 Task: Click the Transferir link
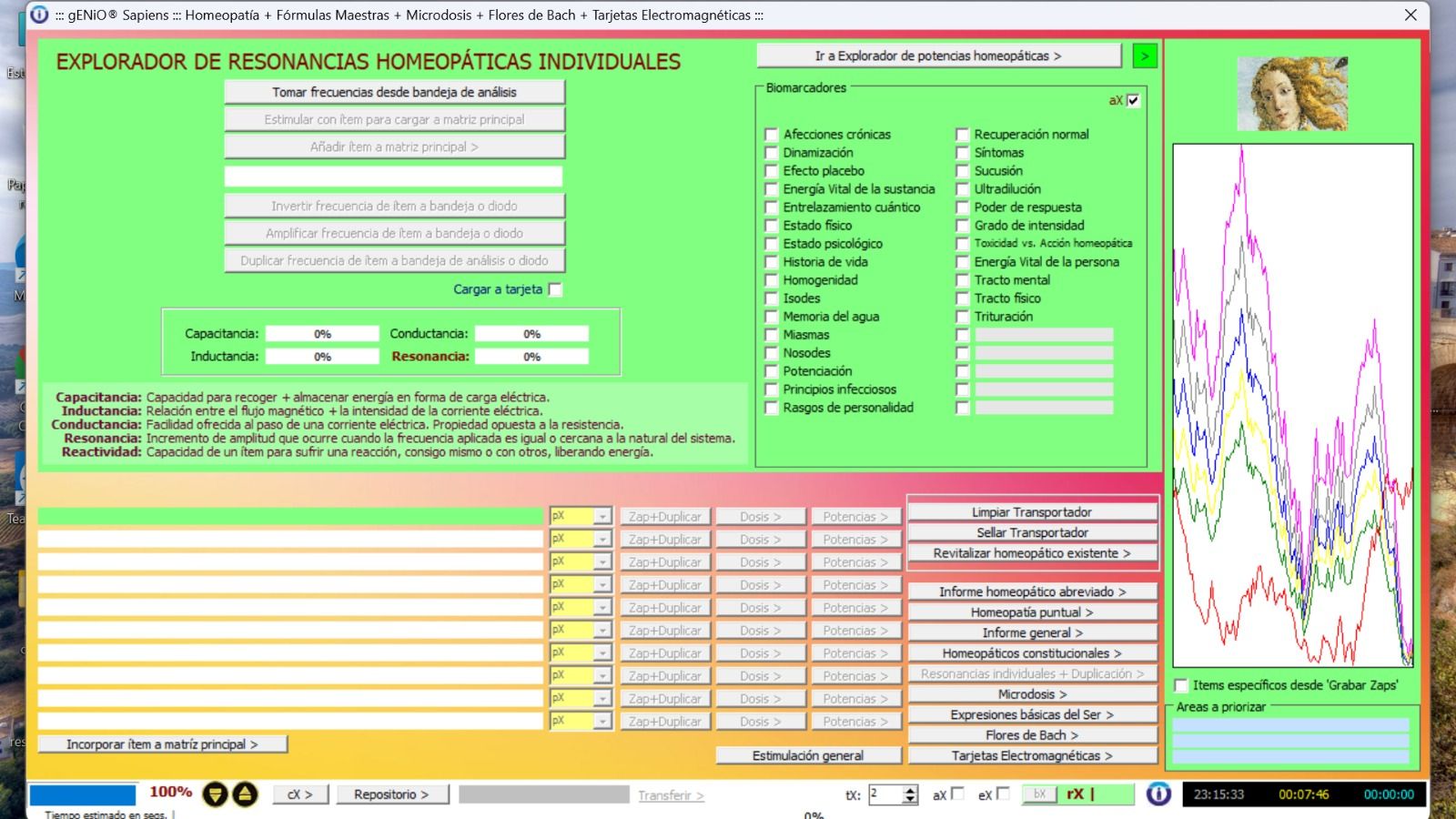pyautogui.click(x=671, y=795)
